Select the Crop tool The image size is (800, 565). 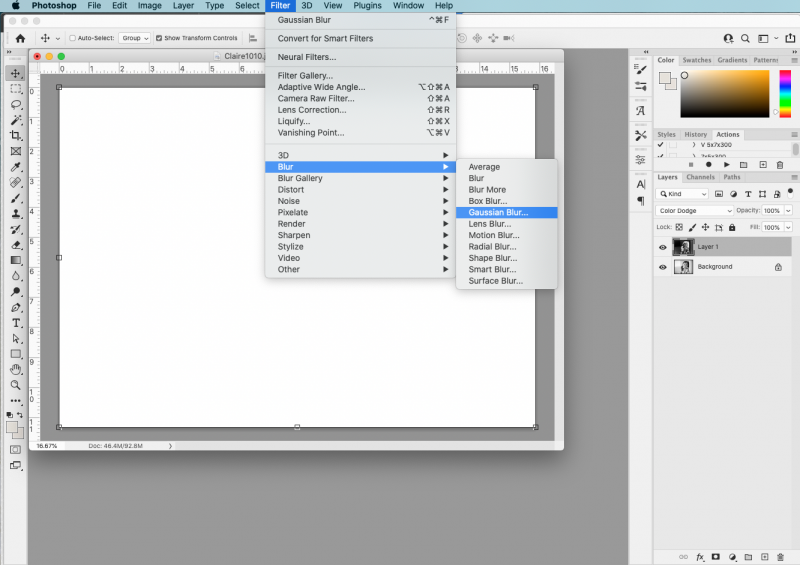(x=15, y=135)
